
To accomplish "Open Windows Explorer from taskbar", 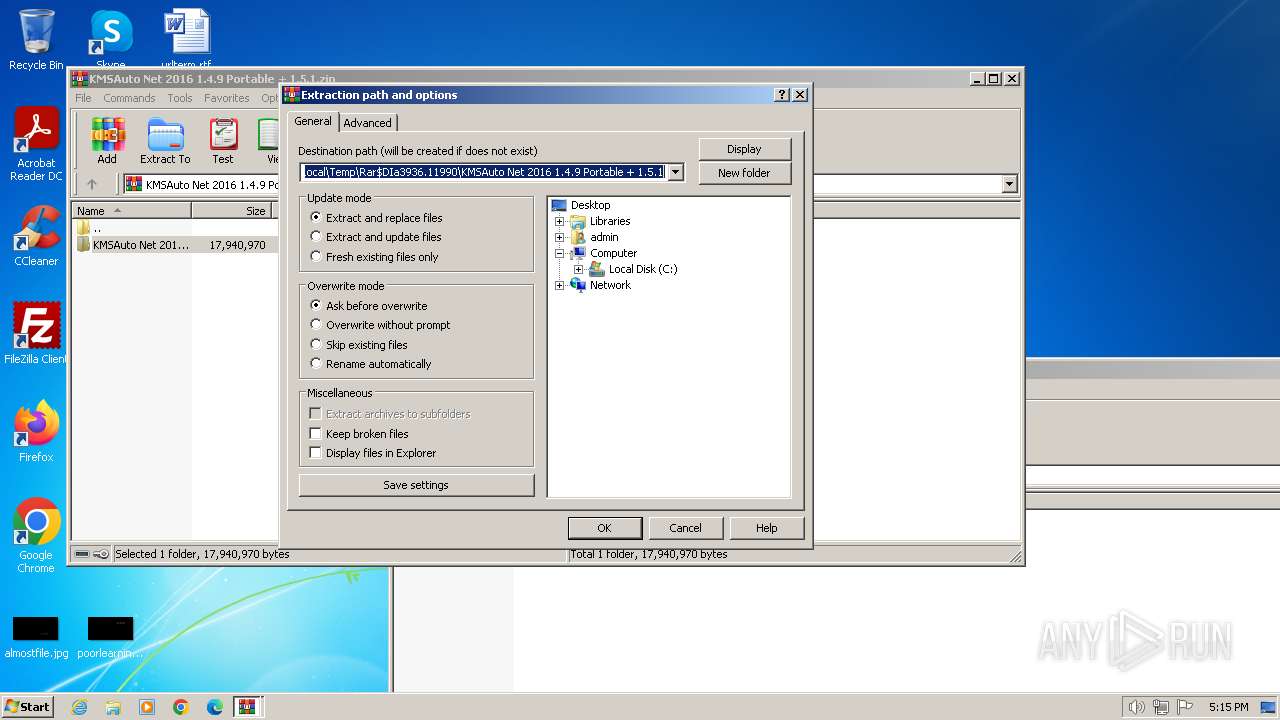I will (113, 707).
